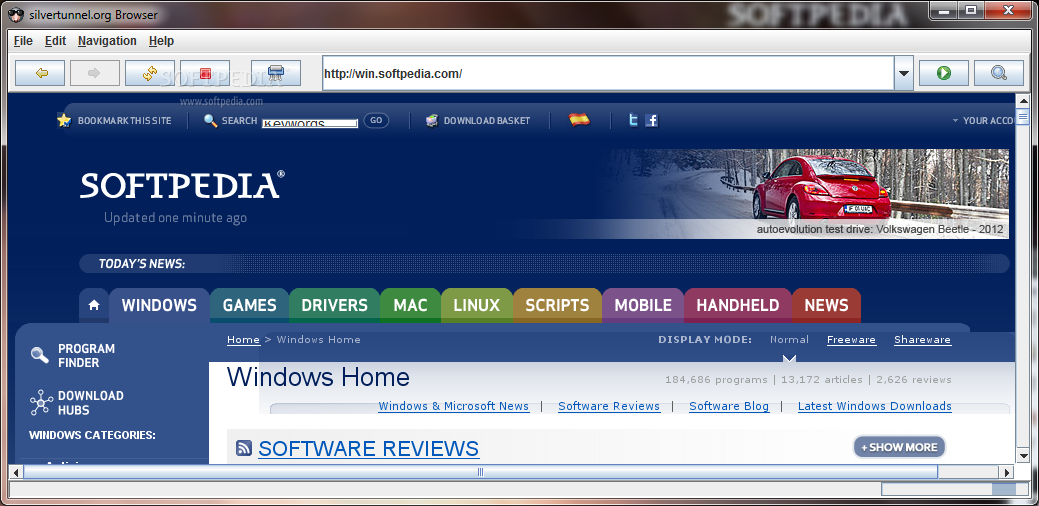Click the home icon tab

pyautogui.click(x=94, y=305)
